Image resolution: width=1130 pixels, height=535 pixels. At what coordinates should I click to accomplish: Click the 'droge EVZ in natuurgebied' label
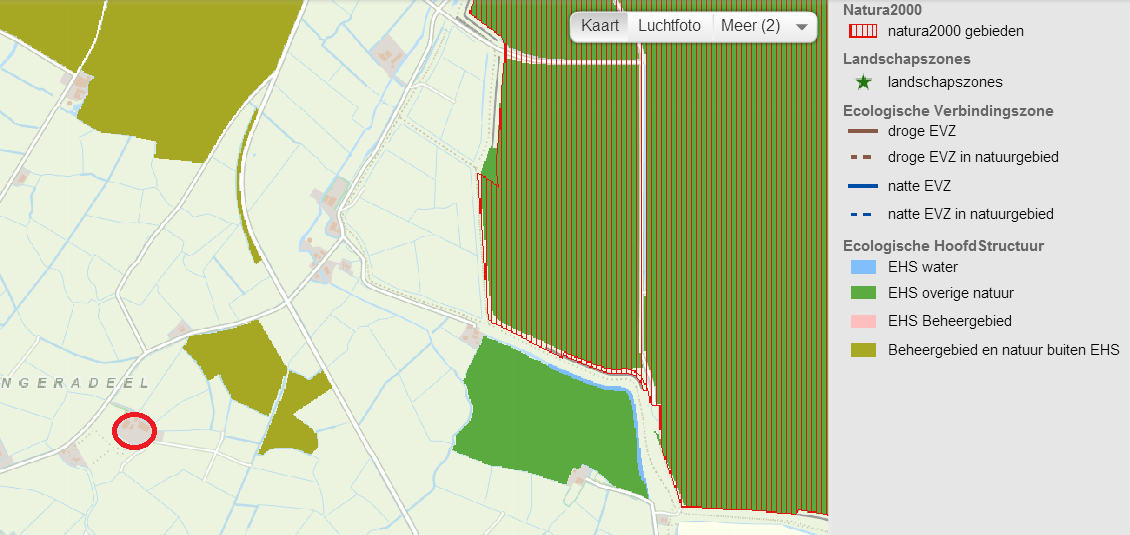pos(973,156)
